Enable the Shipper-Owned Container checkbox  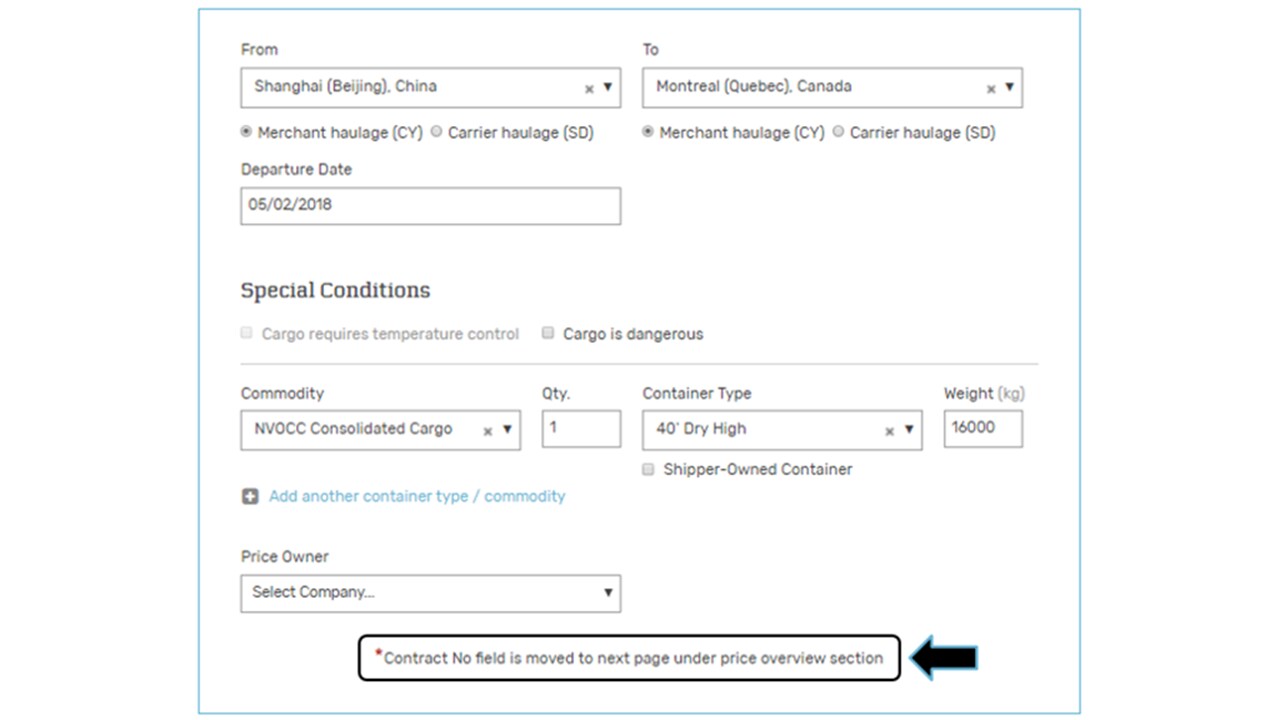coord(648,469)
